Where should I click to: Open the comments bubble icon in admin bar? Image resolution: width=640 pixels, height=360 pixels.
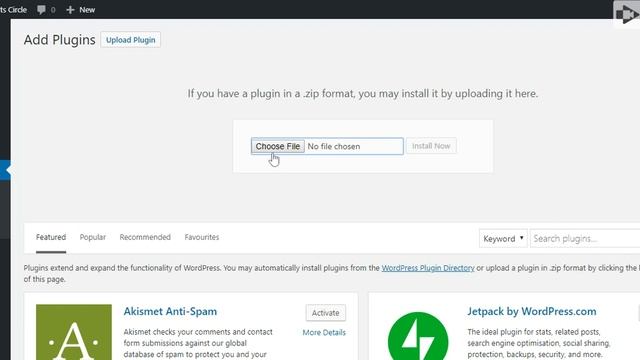point(41,10)
